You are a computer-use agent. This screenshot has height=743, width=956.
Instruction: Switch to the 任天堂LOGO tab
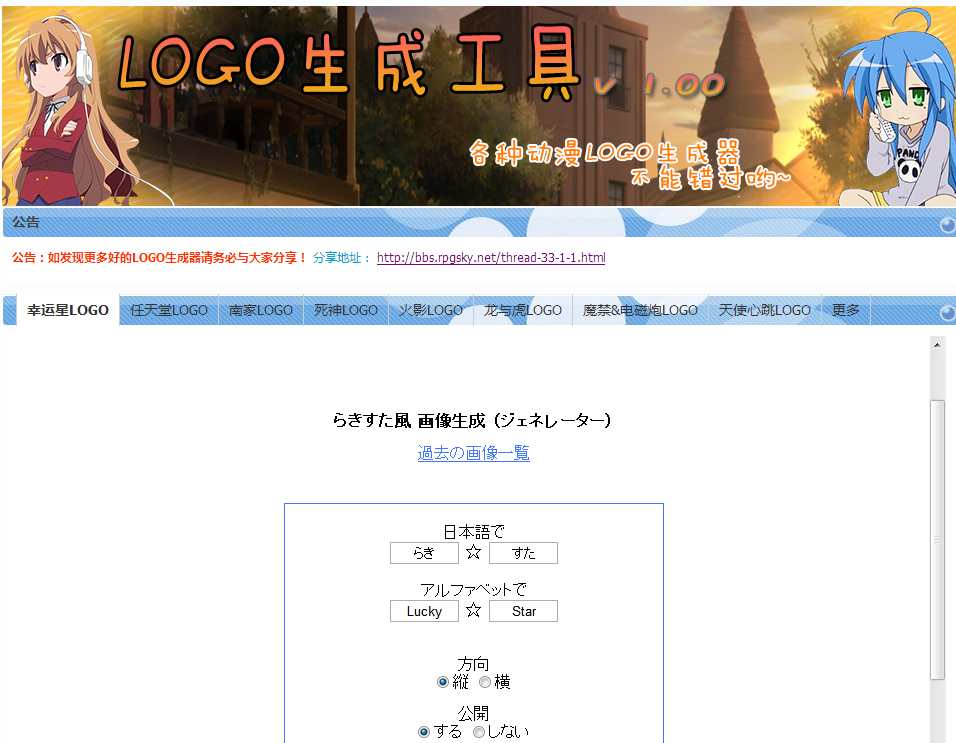click(x=169, y=310)
